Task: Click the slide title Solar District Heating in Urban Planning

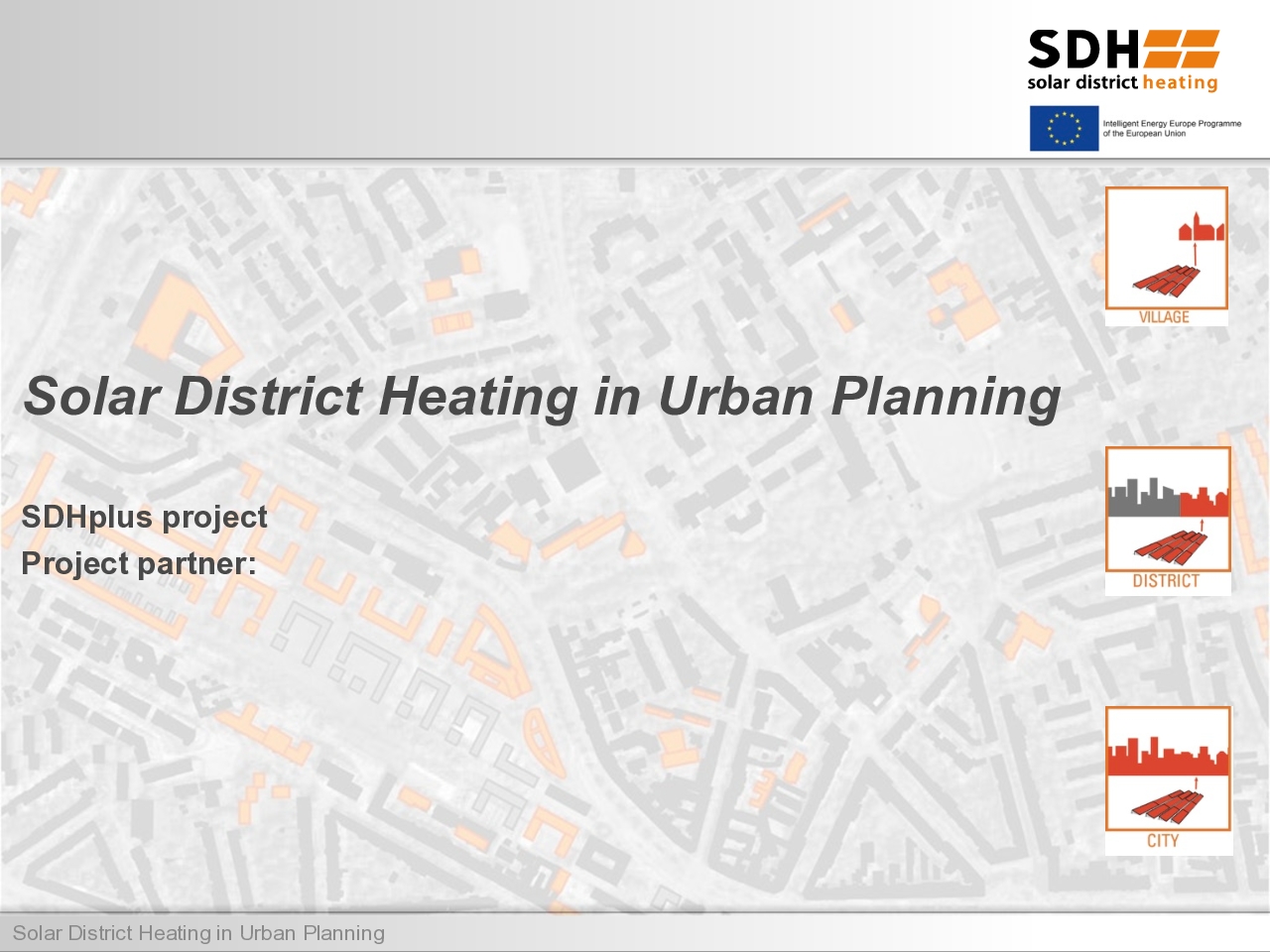Action: 542,396
